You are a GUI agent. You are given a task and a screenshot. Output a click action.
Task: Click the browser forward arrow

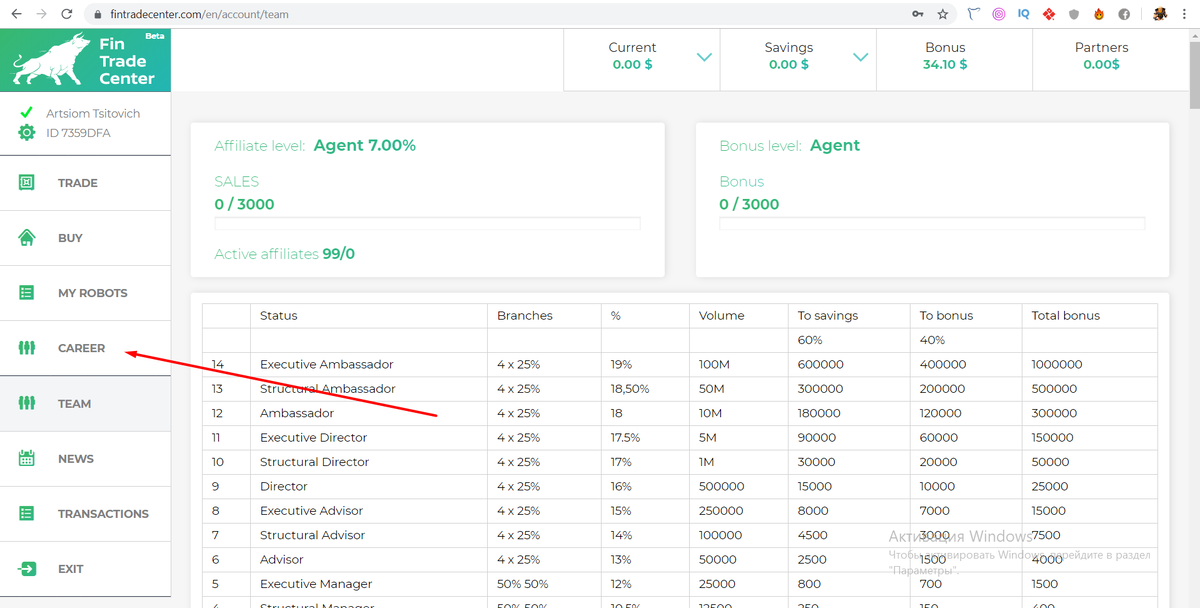(x=41, y=14)
